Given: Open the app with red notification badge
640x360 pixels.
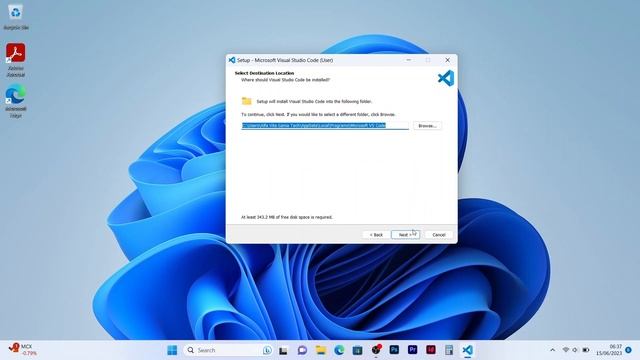Looking at the screenshot, I should coord(376,350).
